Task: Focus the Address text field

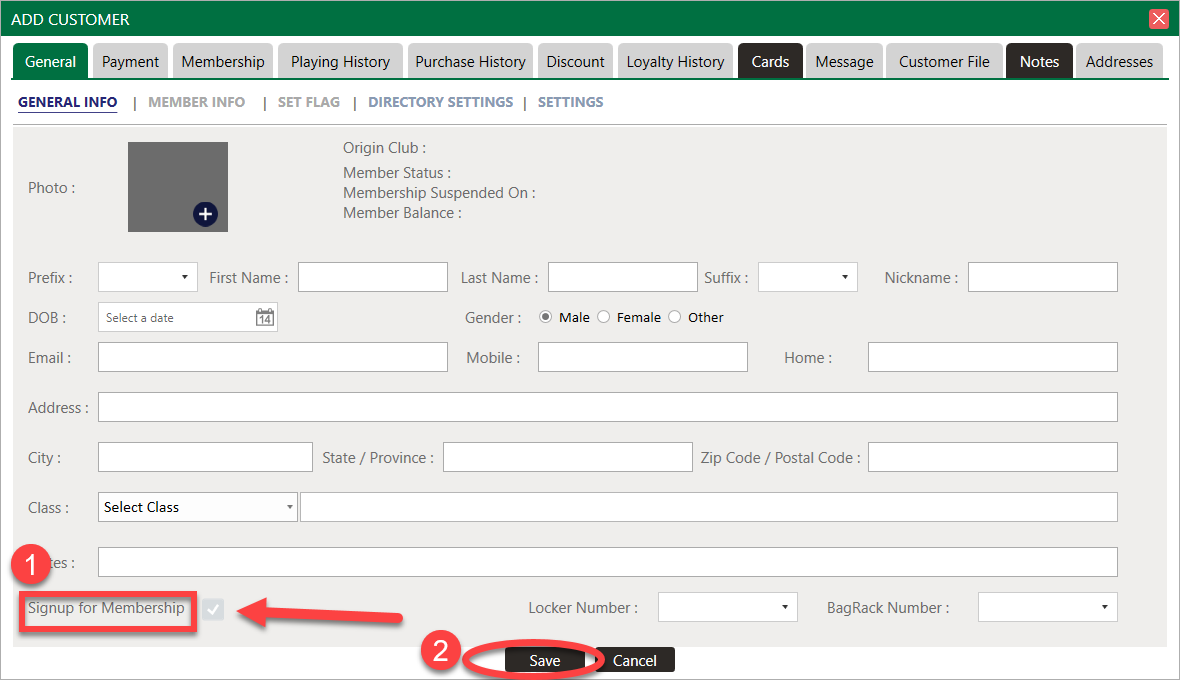Action: [607, 407]
